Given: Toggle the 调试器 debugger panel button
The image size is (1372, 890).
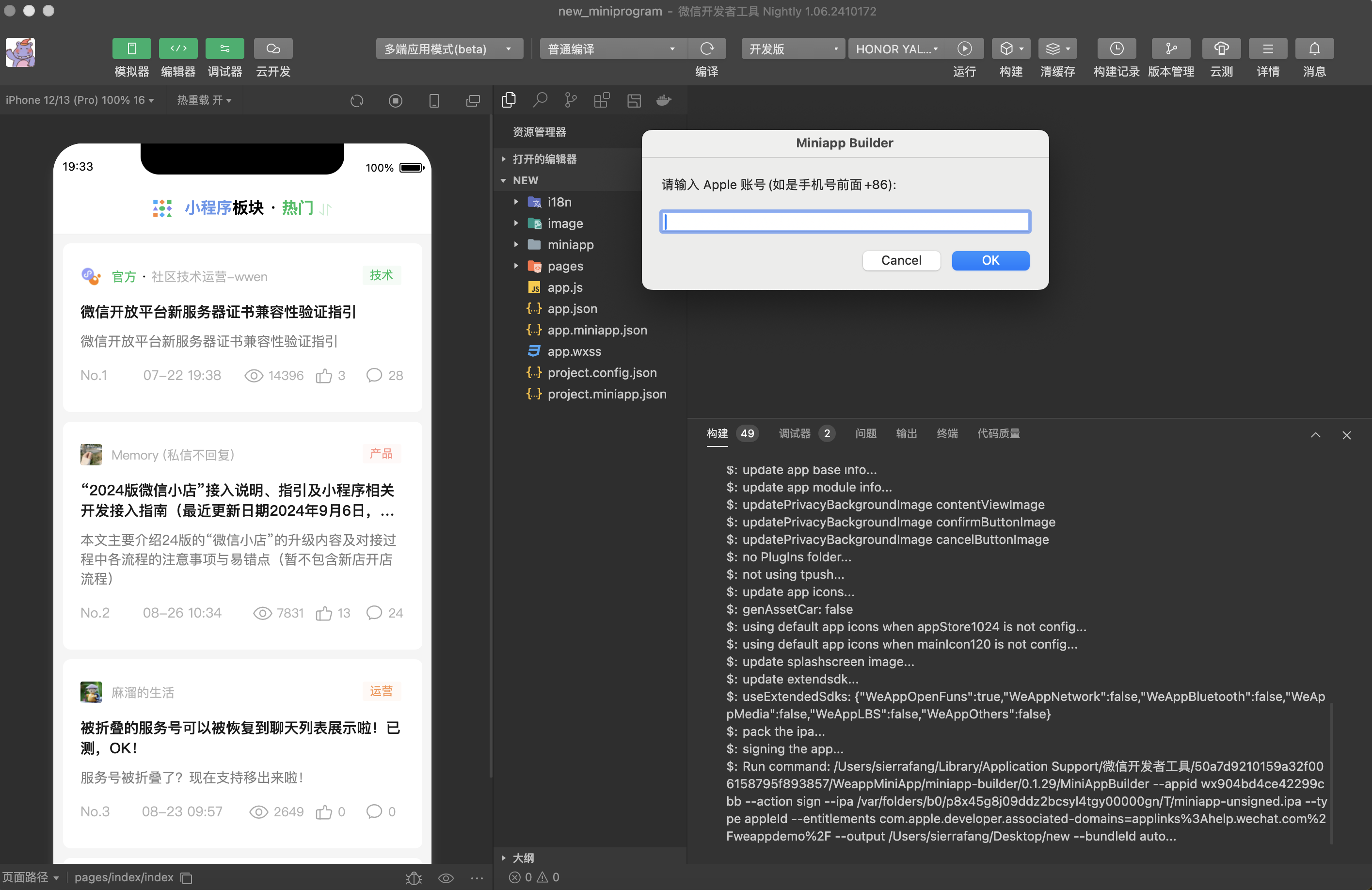Looking at the screenshot, I should 225,49.
